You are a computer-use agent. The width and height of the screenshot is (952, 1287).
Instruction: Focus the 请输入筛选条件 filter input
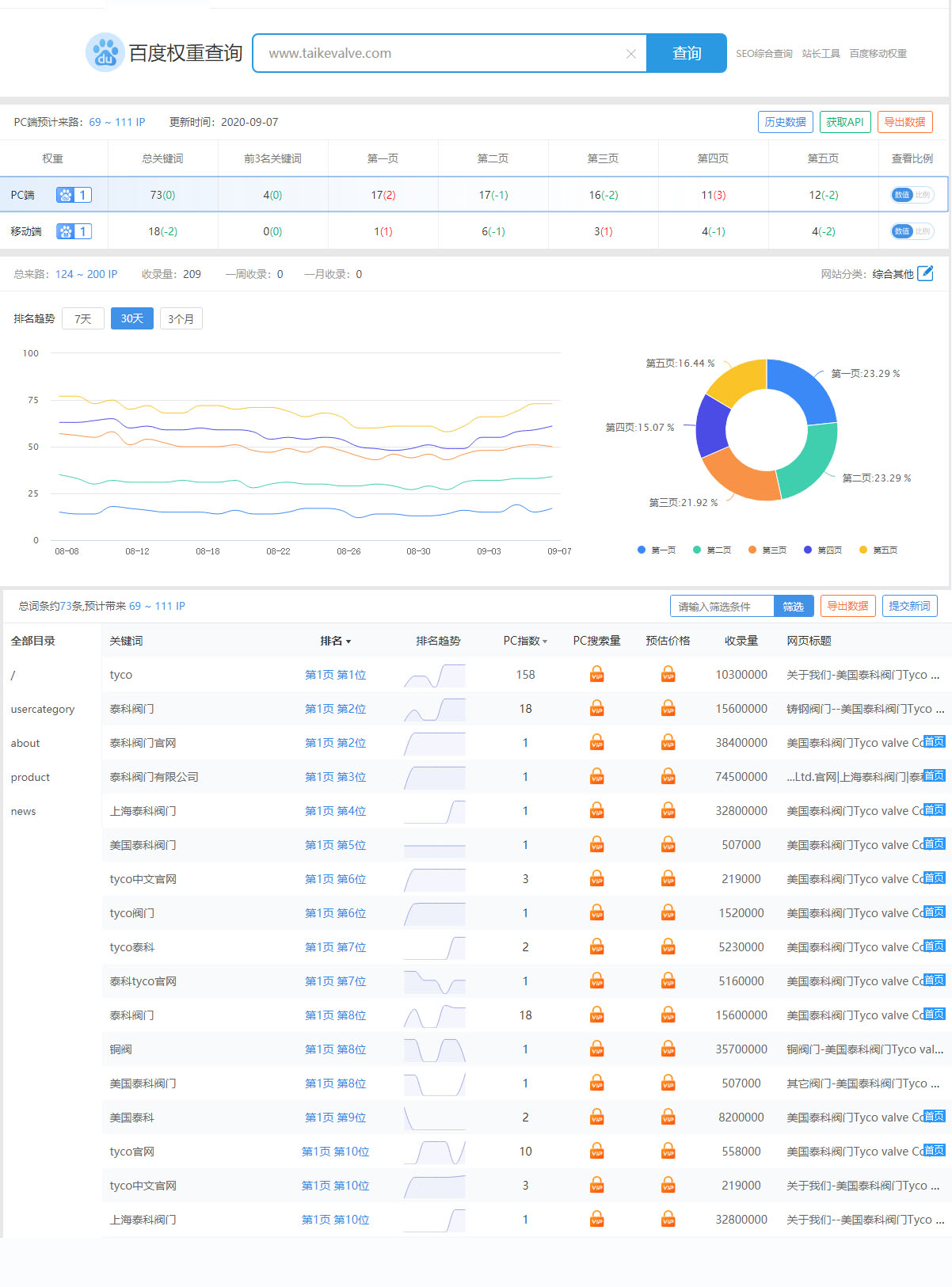pos(722,606)
